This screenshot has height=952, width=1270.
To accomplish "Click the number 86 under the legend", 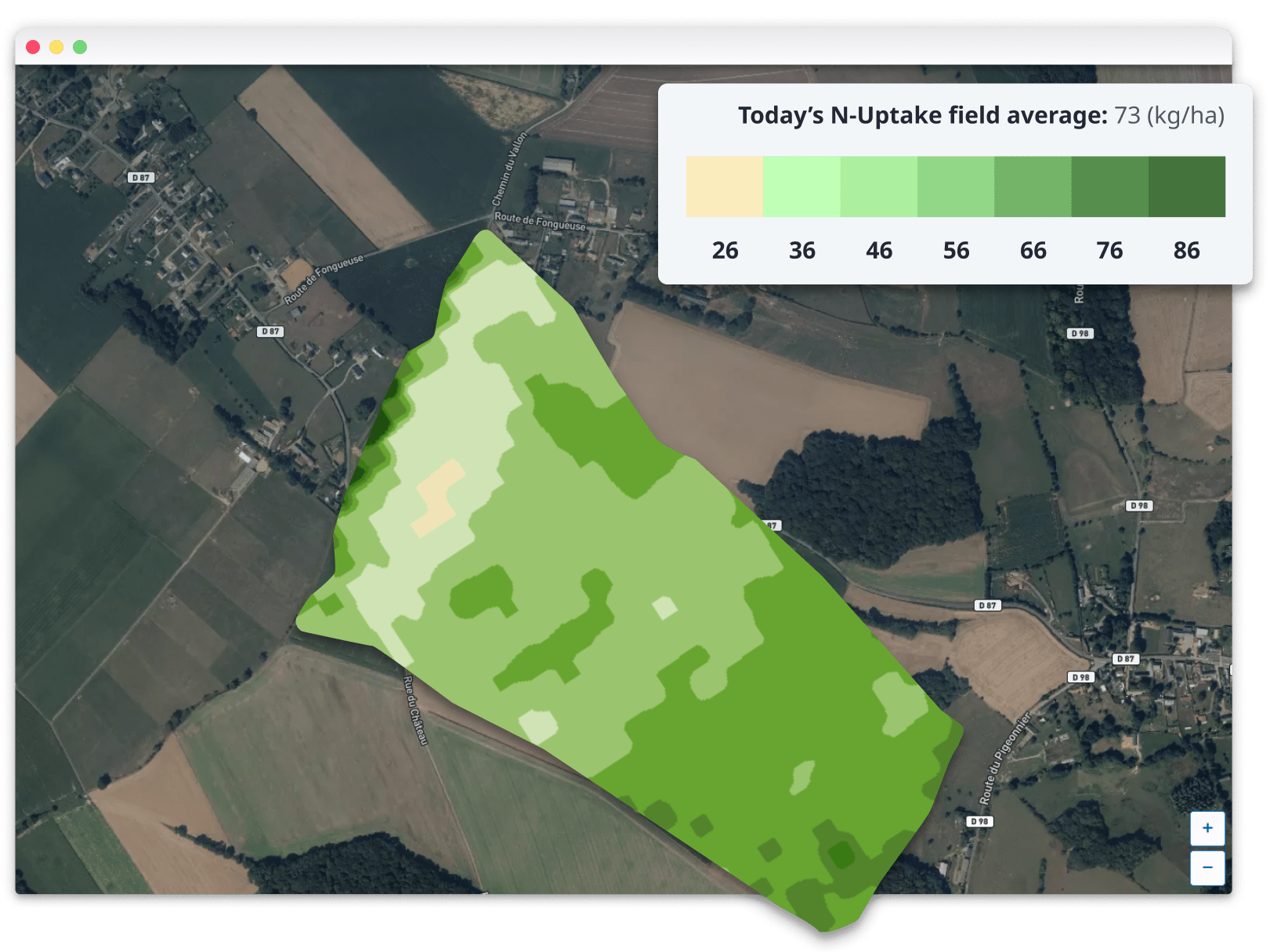I will click(1186, 251).
